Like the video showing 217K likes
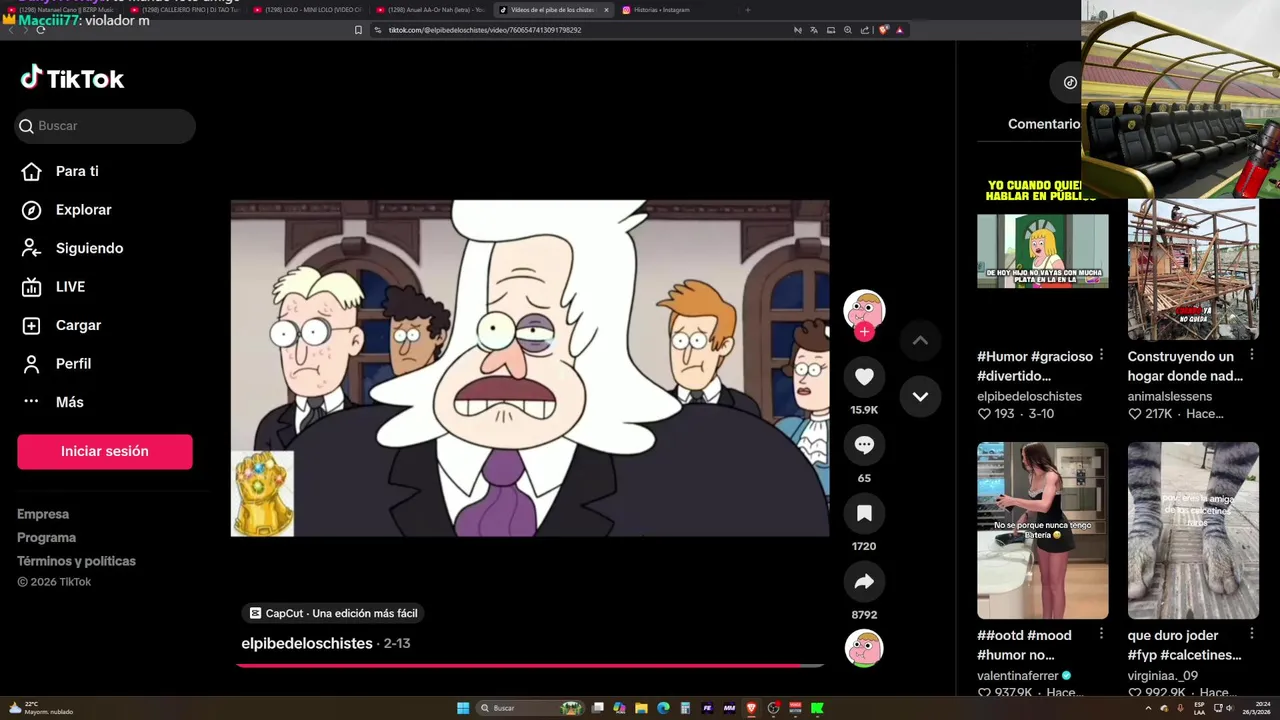 click(x=1135, y=414)
